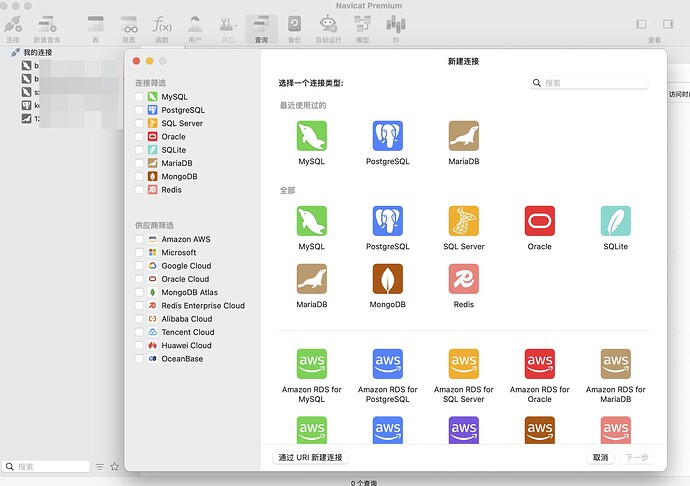Check the Microsoft vendor filter
The image size is (690, 486).
[139, 252]
